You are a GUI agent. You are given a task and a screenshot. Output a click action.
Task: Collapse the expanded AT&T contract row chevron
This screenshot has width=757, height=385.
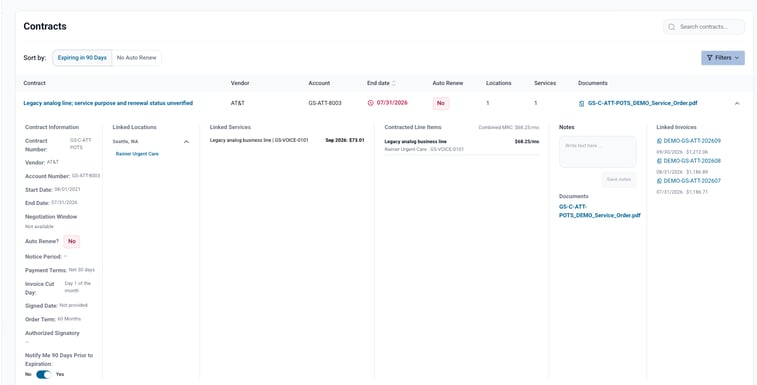tap(737, 103)
